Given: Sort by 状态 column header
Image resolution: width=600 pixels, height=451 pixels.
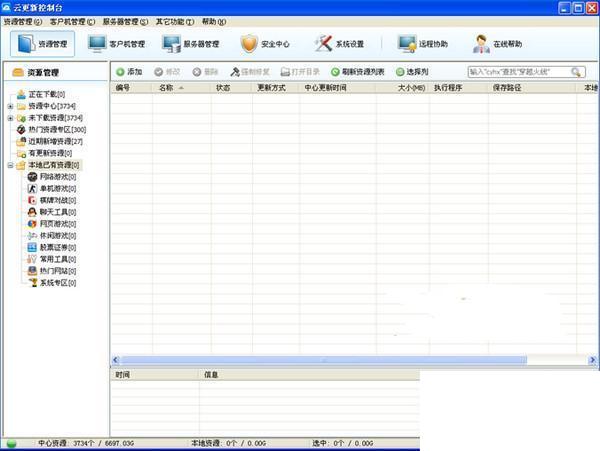Looking at the screenshot, I should (x=232, y=88).
